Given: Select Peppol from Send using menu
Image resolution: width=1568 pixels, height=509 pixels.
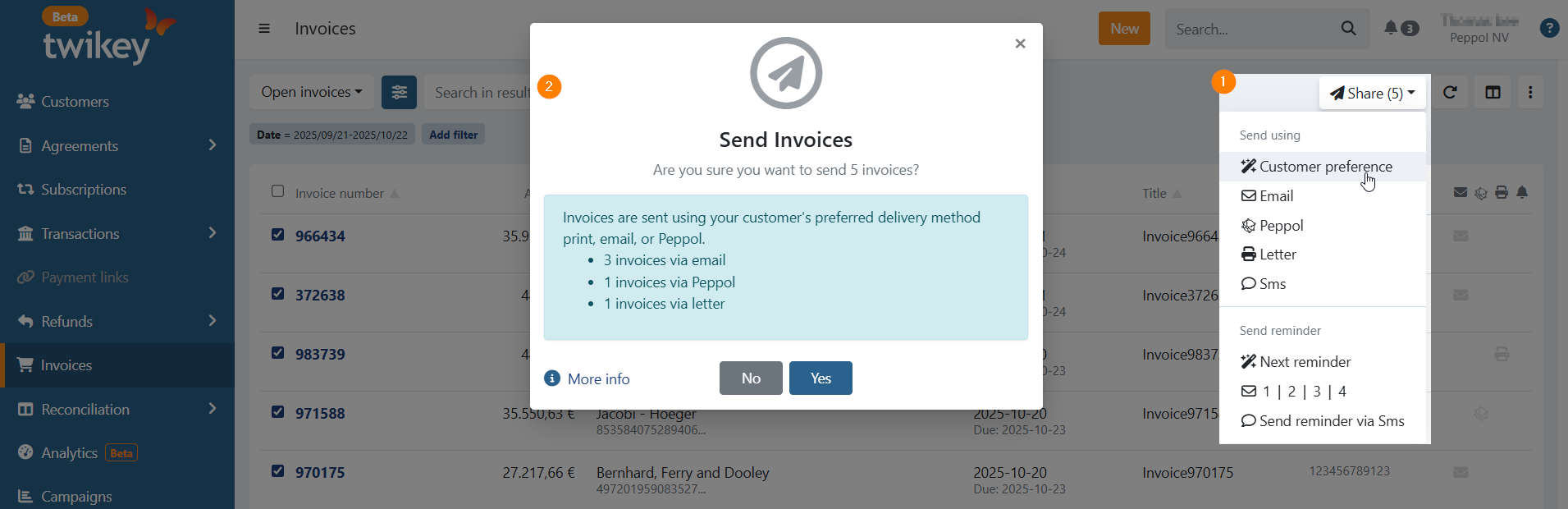Looking at the screenshot, I should (x=1281, y=226).
